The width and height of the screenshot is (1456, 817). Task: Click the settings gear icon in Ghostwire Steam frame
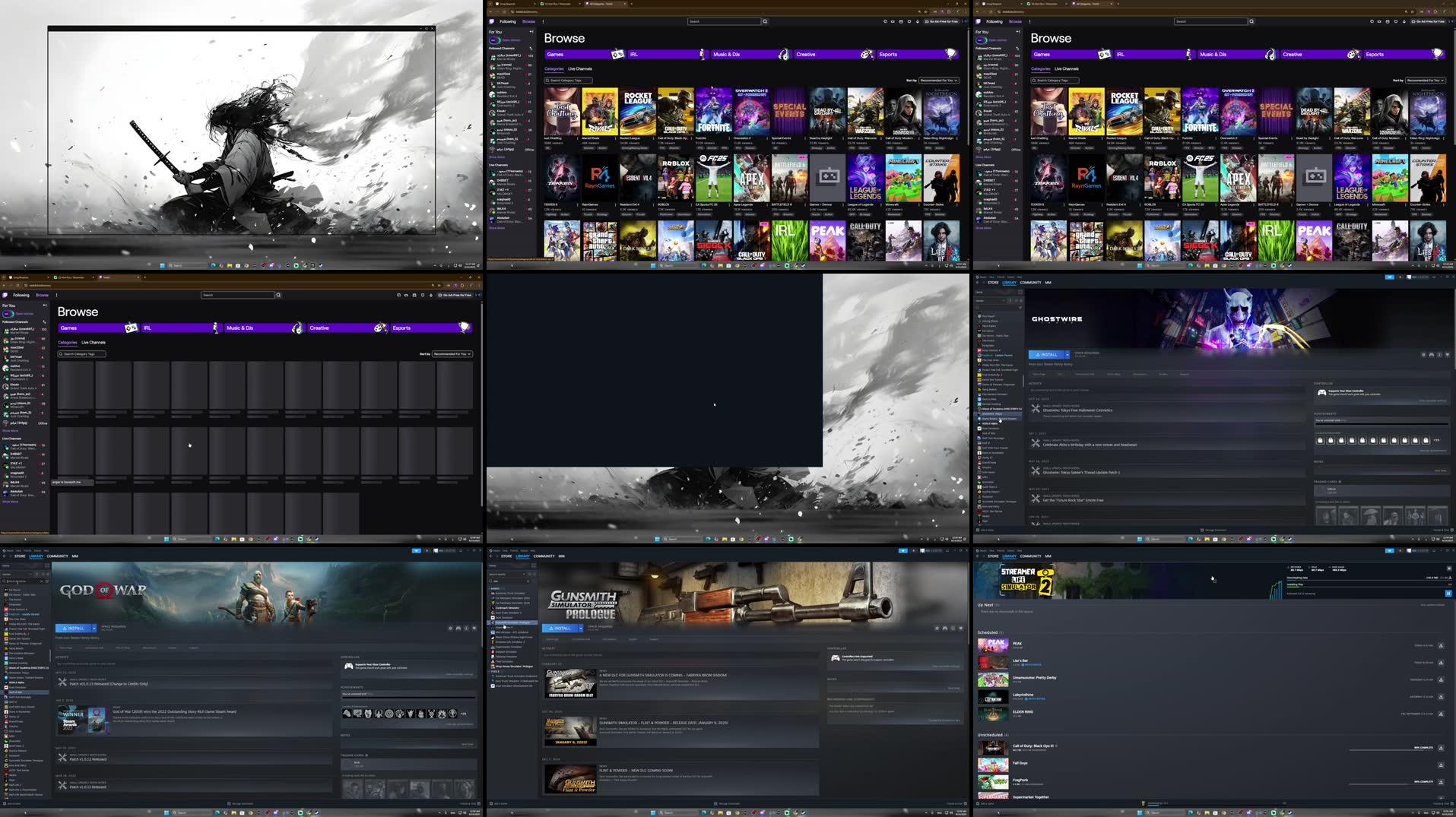pyautogui.click(x=1423, y=354)
